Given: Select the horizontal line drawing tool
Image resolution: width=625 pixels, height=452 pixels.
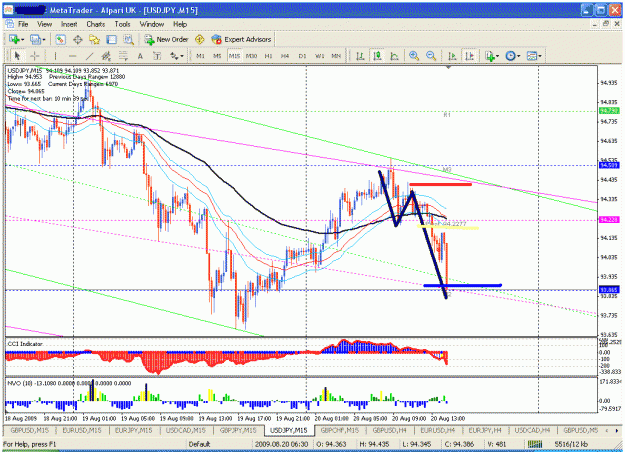Looking at the screenshot, I should coord(72,56).
